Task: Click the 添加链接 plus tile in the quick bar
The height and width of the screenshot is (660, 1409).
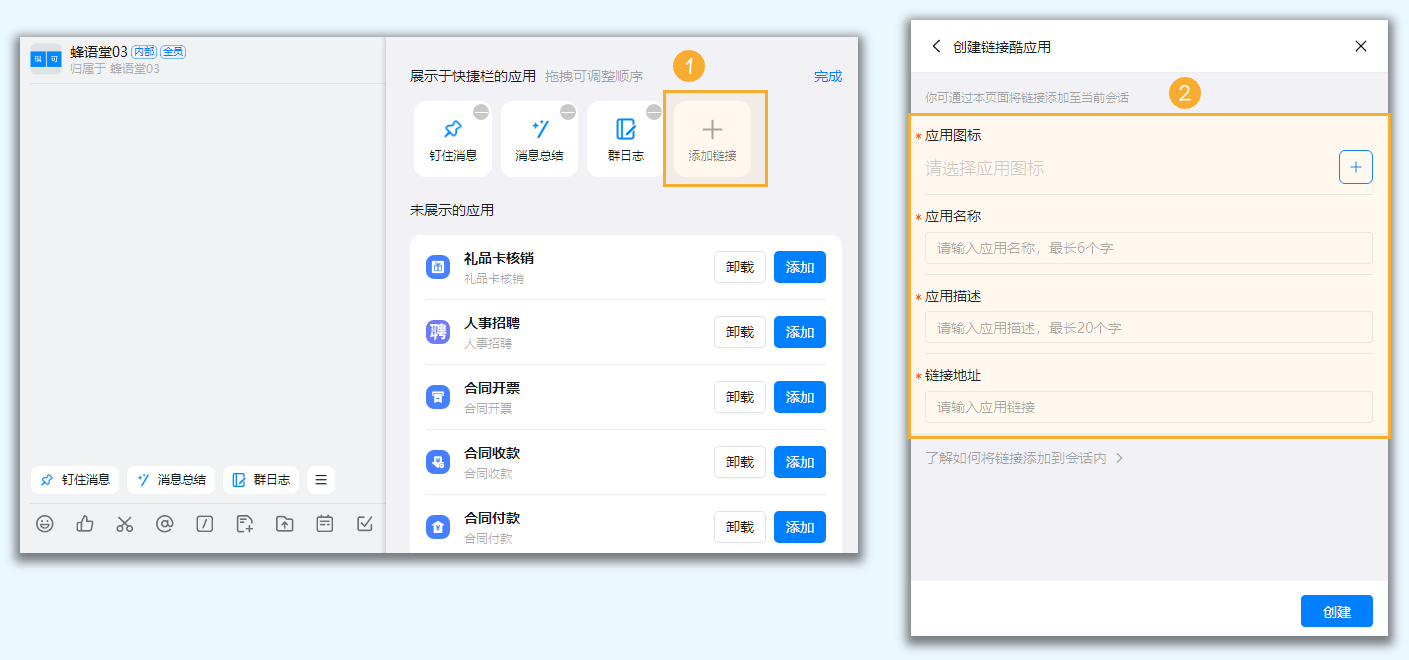Action: point(711,138)
